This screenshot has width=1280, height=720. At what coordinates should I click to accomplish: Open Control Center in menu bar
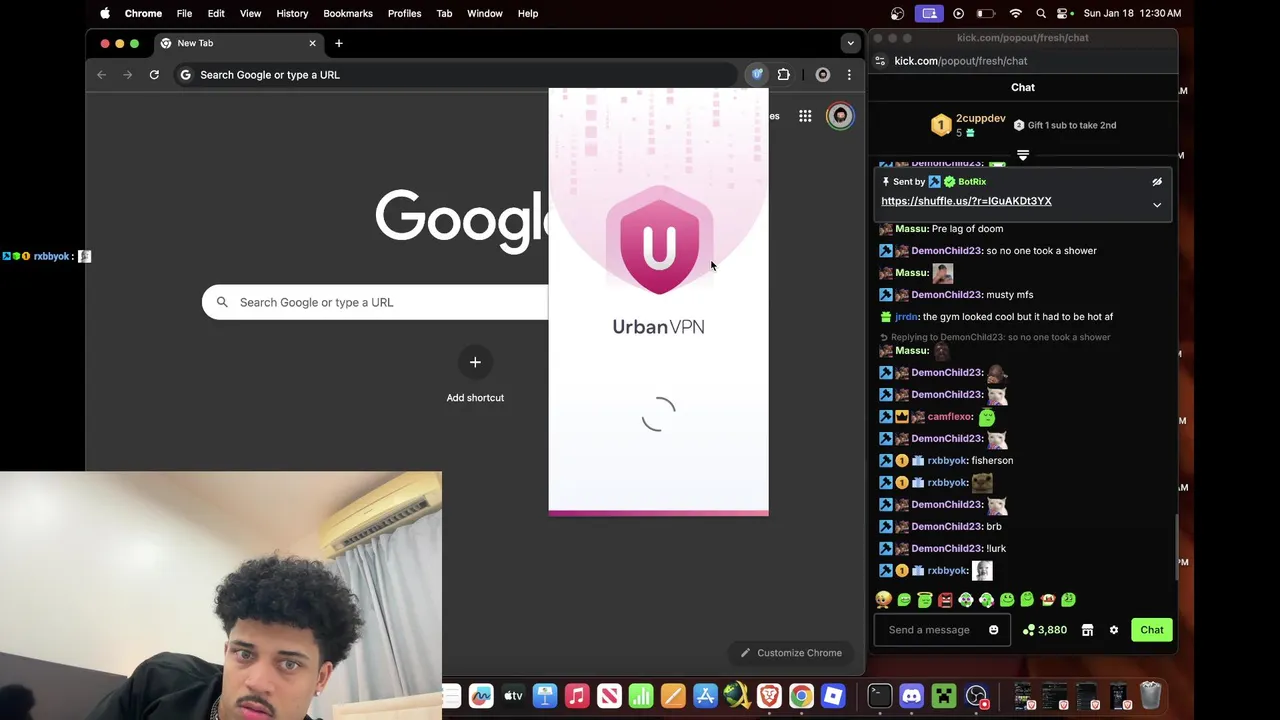(x=1065, y=13)
